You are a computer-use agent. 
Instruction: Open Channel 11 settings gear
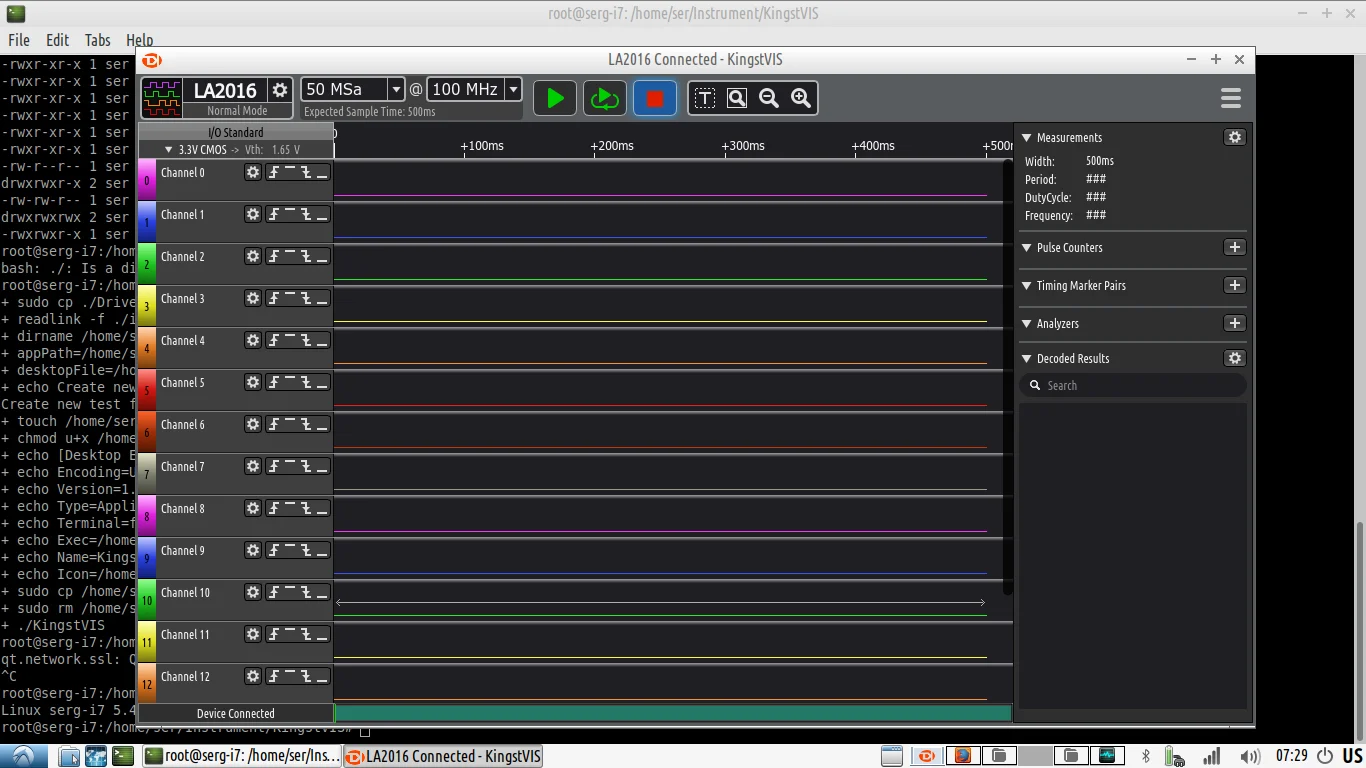[x=253, y=634]
